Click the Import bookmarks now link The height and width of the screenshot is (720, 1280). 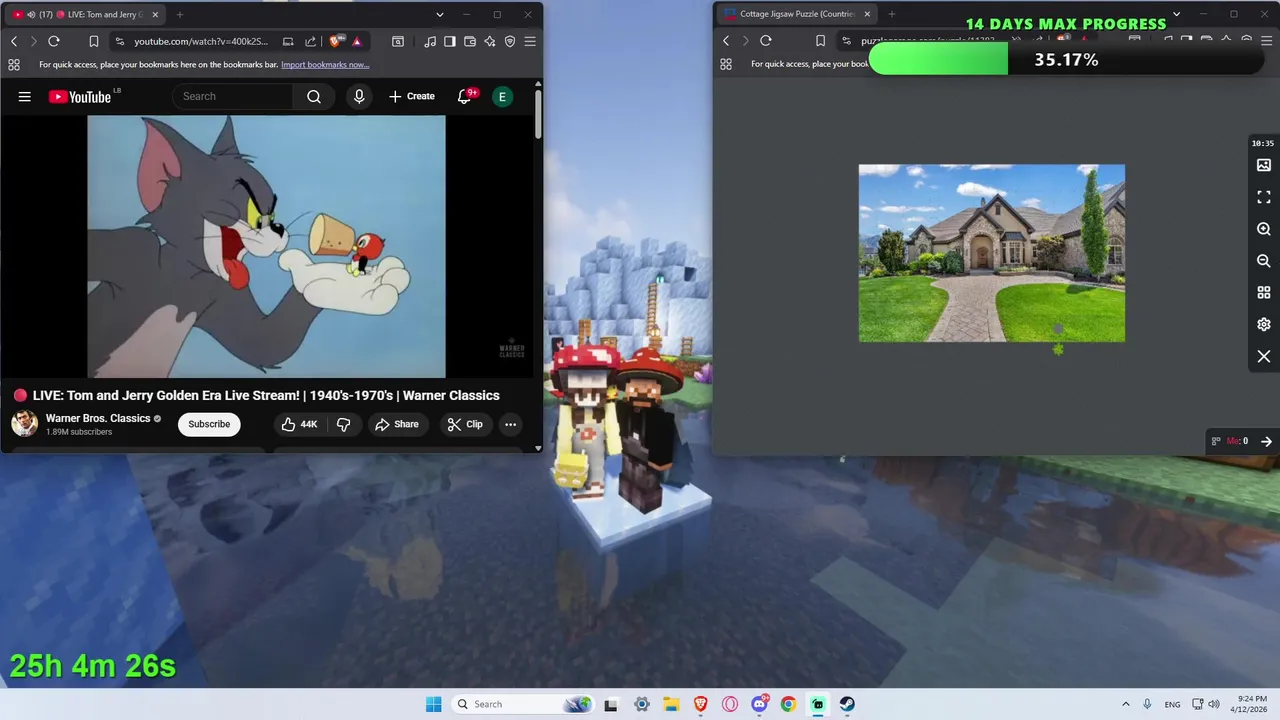[325, 64]
